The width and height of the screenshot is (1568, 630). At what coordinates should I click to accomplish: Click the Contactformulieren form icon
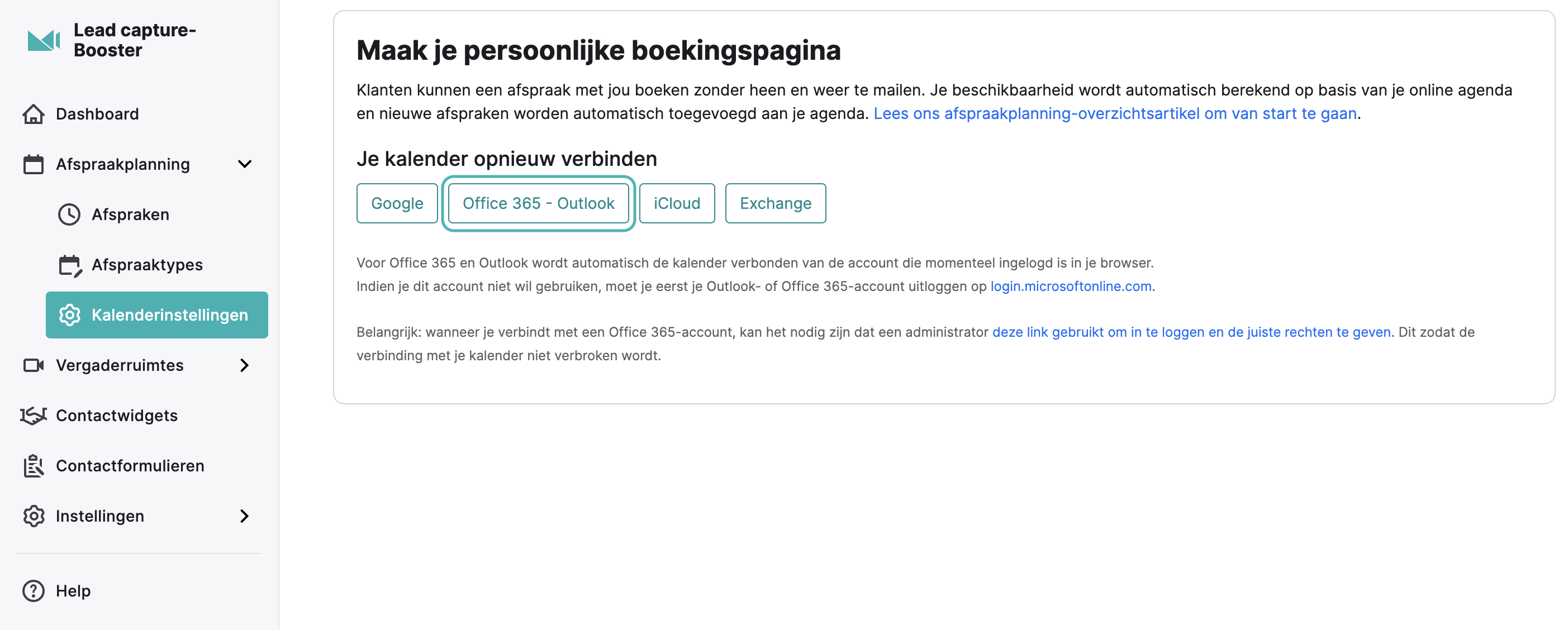[x=34, y=466]
